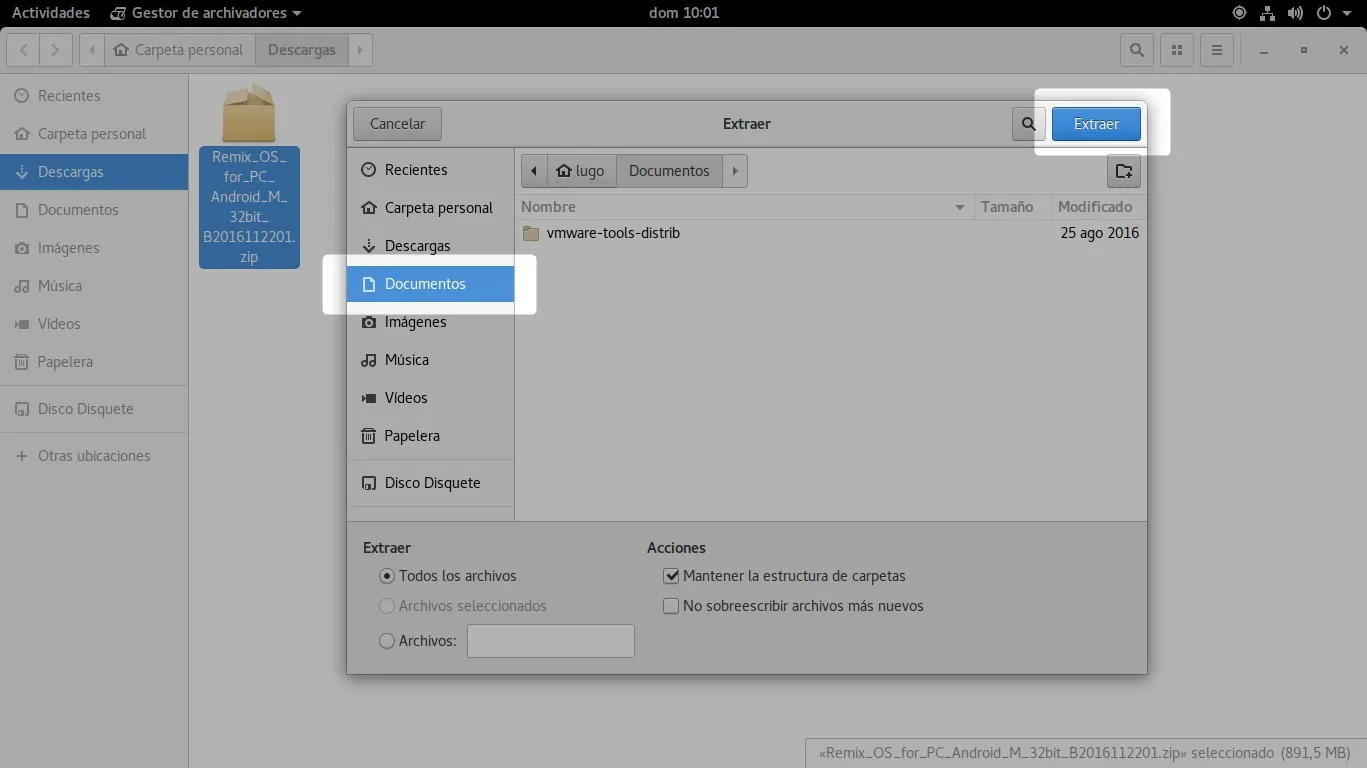Cancel the extraction with Cancelar
This screenshot has height=768, width=1367.
[x=396, y=123]
